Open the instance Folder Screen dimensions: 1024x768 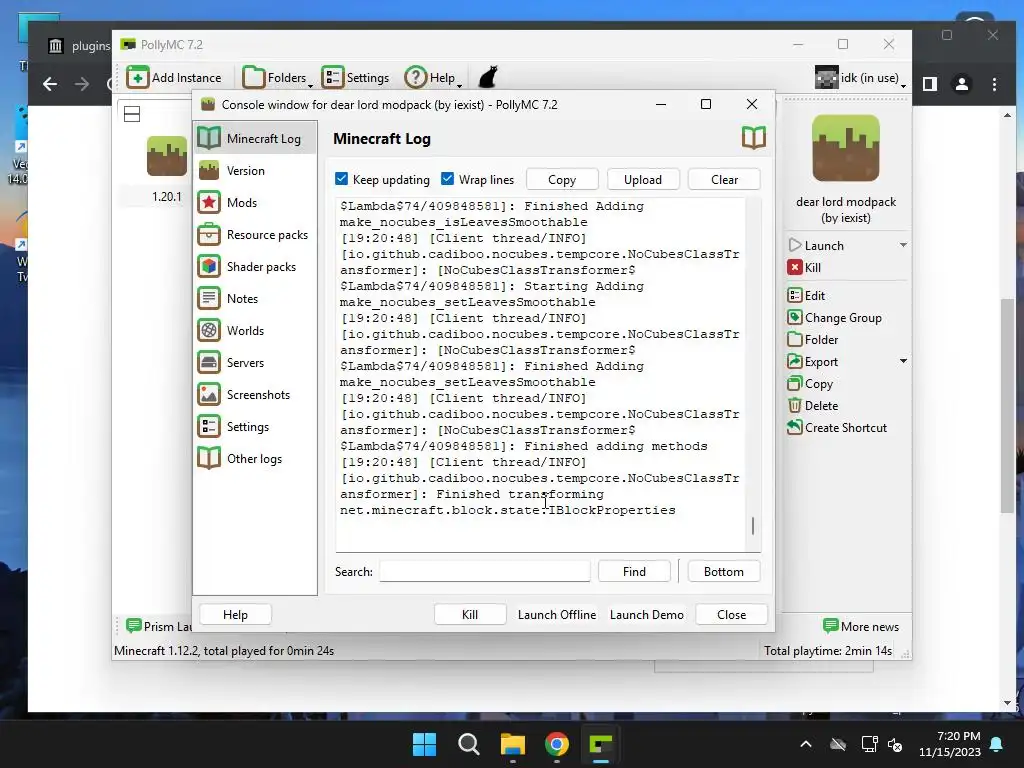click(813, 340)
